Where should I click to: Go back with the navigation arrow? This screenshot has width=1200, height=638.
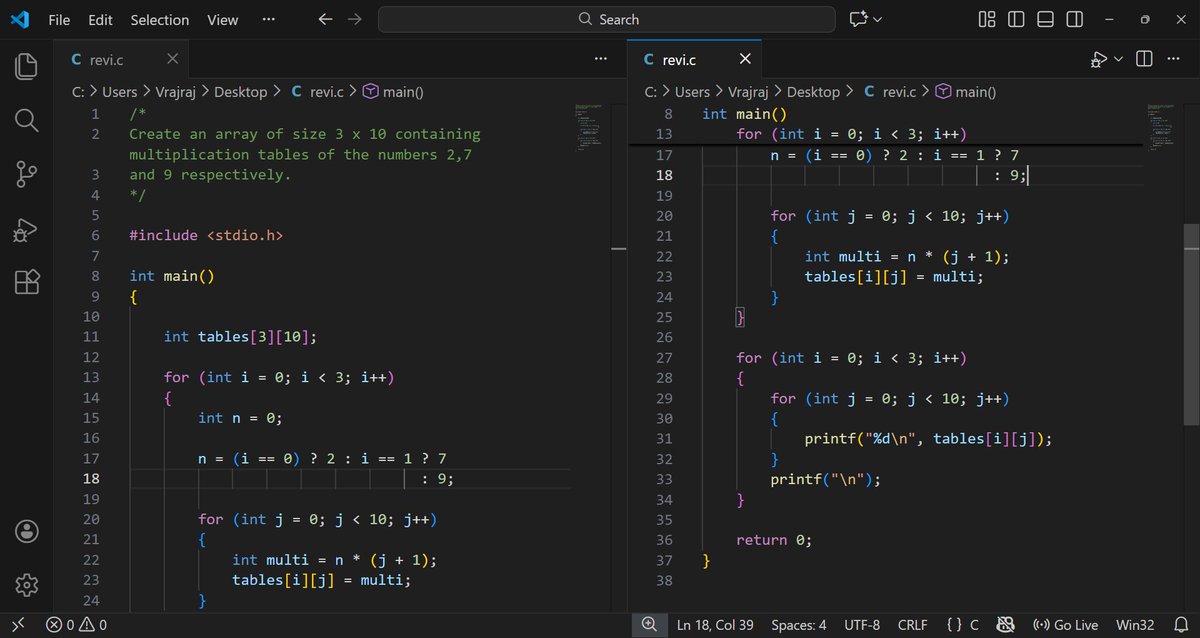325,19
